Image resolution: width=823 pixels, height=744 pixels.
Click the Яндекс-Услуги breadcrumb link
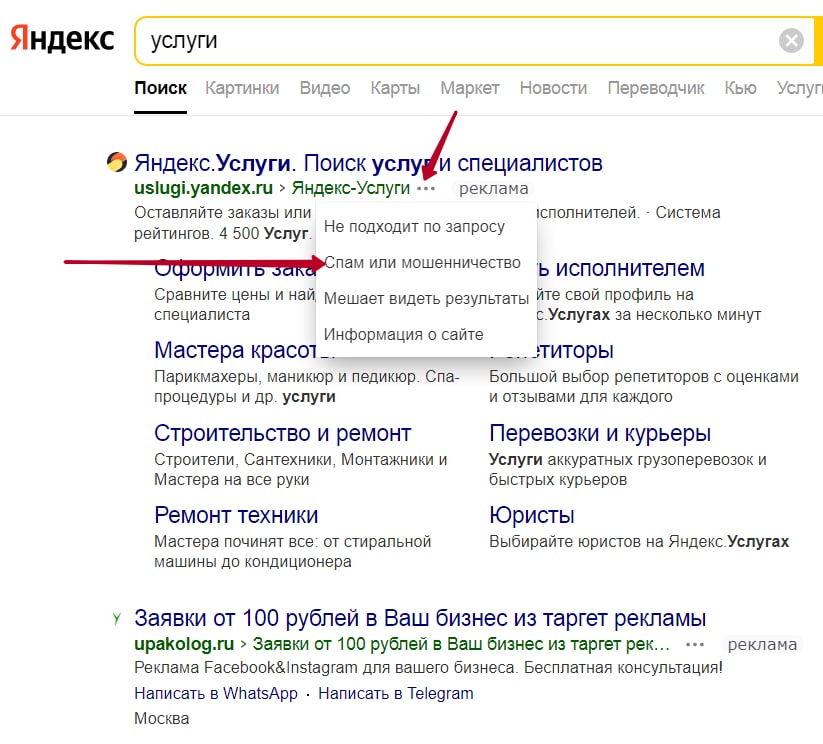click(x=351, y=188)
